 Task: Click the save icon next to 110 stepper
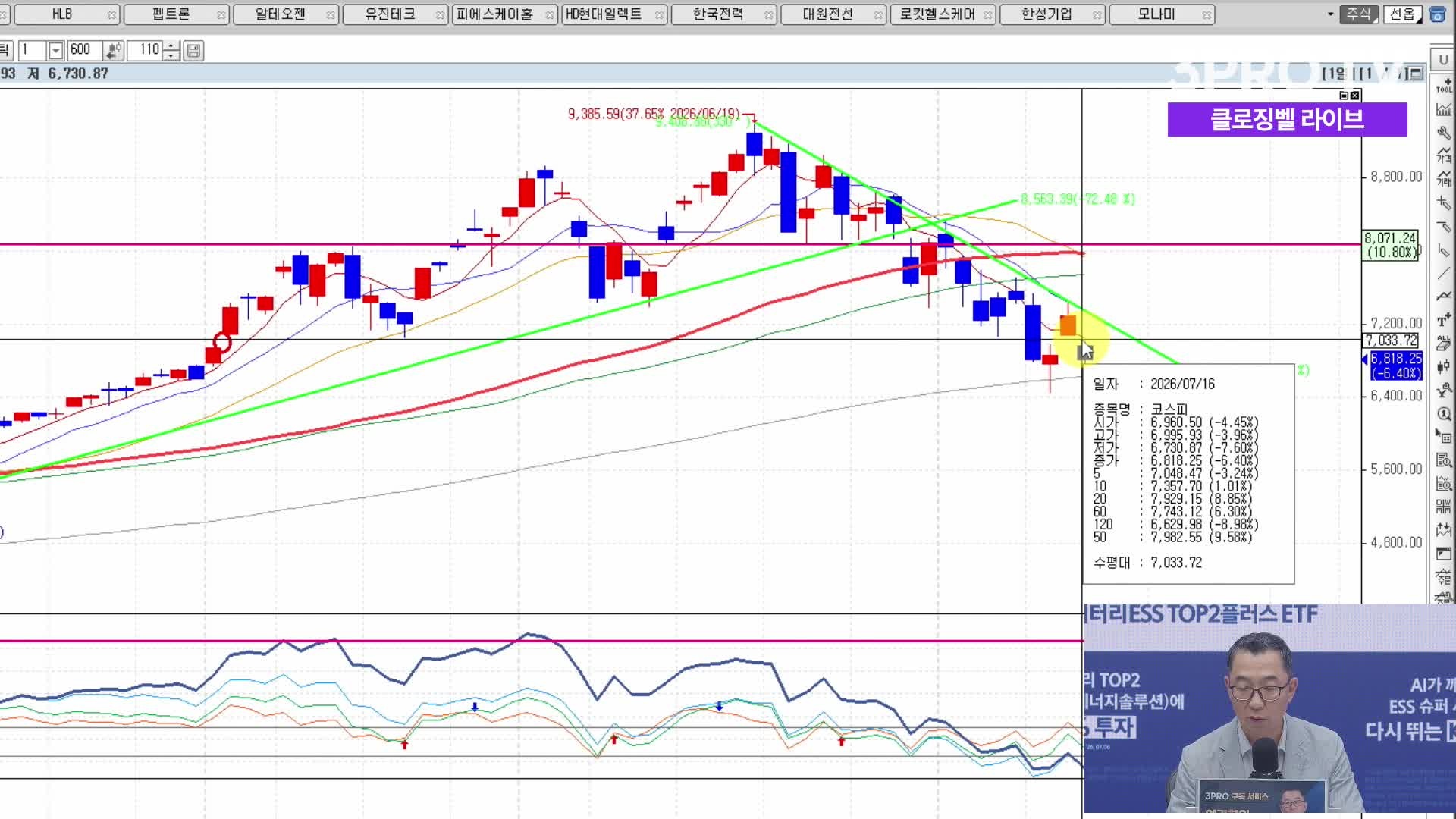pyautogui.click(x=193, y=51)
